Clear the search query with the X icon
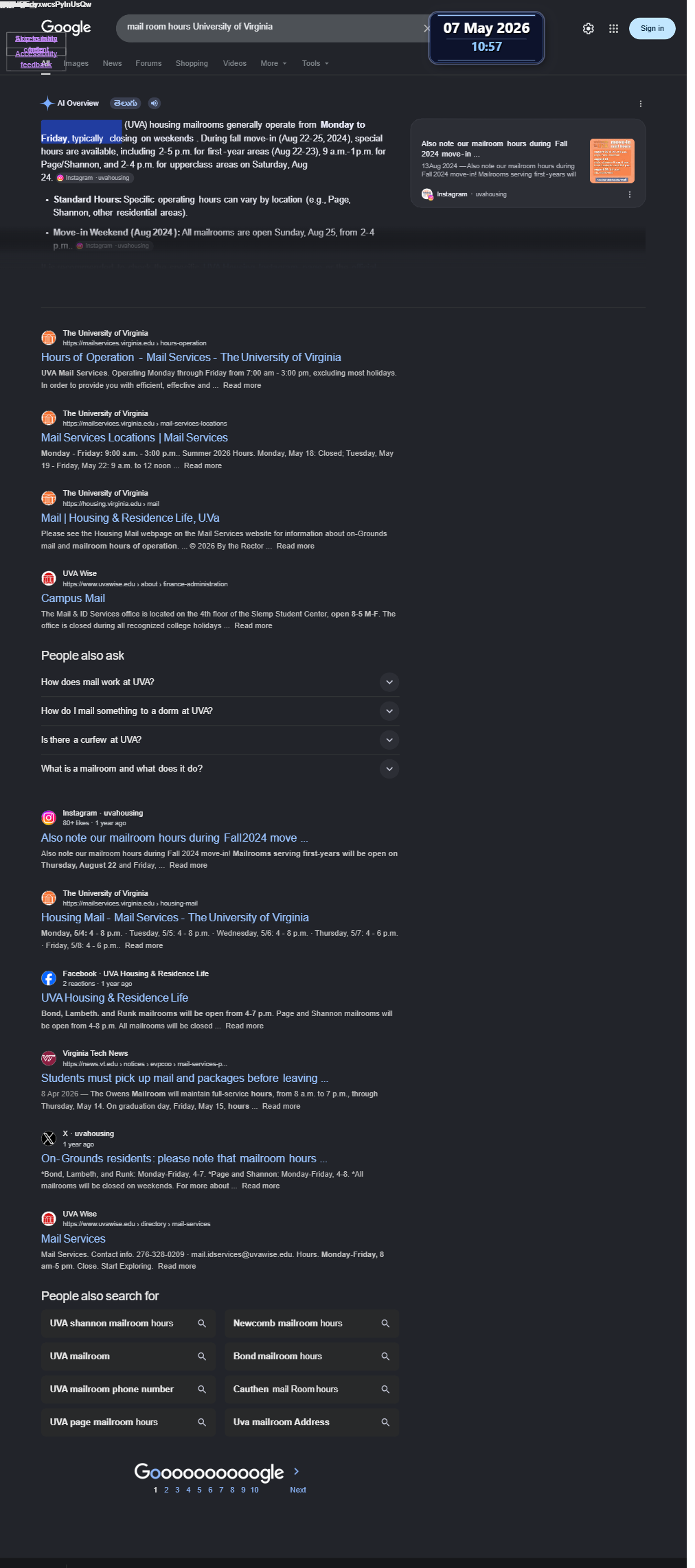The height and width of the screenshot is (1568, 695). point(426,28)
